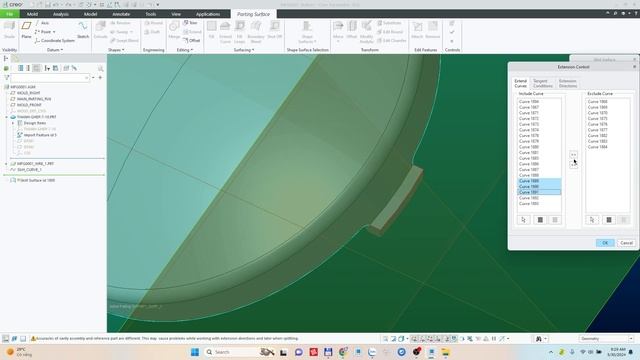Screen dimensions: 640x360
Task: Open the model tree filter dropdown
Action: coord(93,78)
